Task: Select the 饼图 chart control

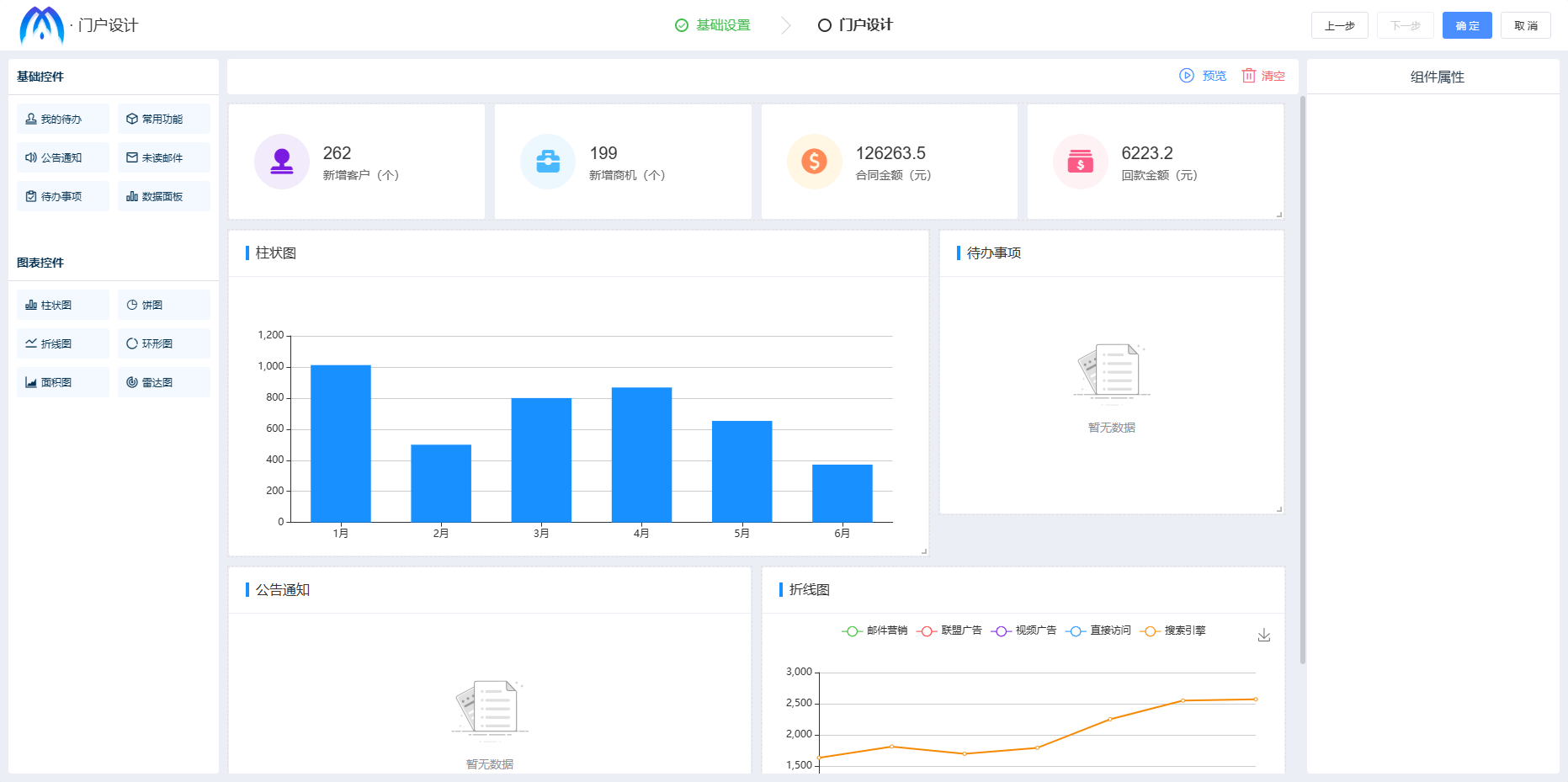Action: [164, 305]
